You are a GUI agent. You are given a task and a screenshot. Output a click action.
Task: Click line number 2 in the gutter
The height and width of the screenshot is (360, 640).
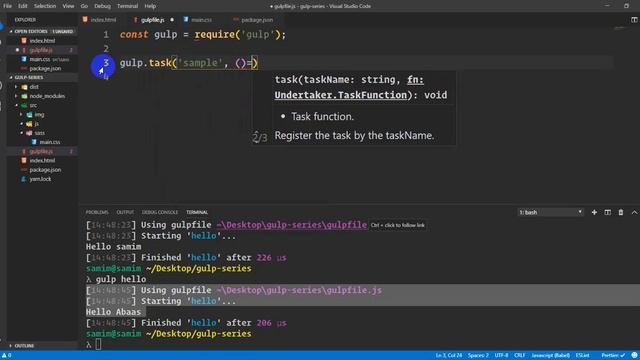[x=106, y=49]
